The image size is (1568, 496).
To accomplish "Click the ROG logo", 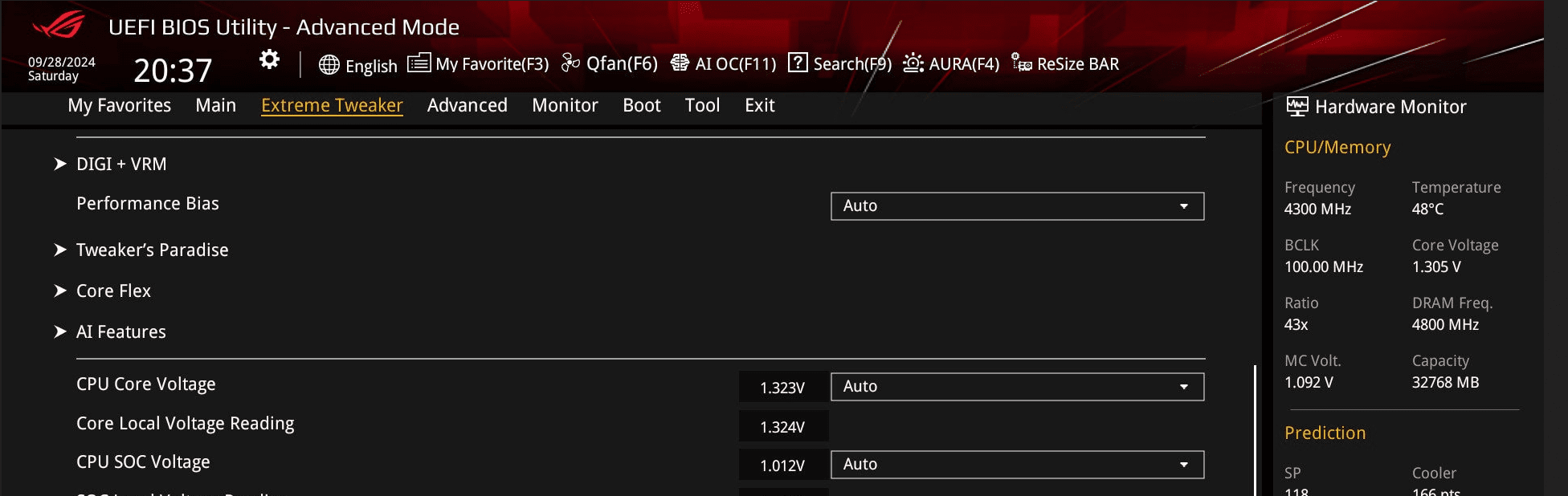I will tap(58, 26).
